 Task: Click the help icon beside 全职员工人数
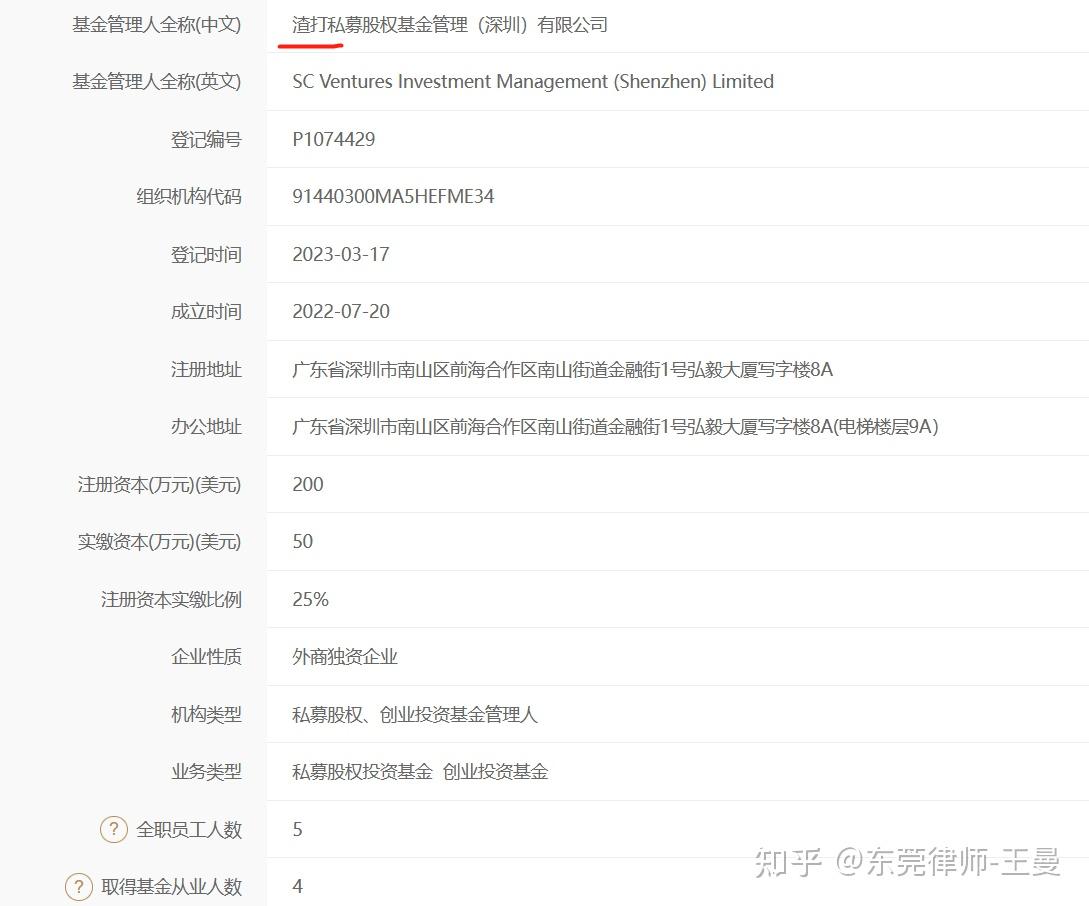(114, 829)
